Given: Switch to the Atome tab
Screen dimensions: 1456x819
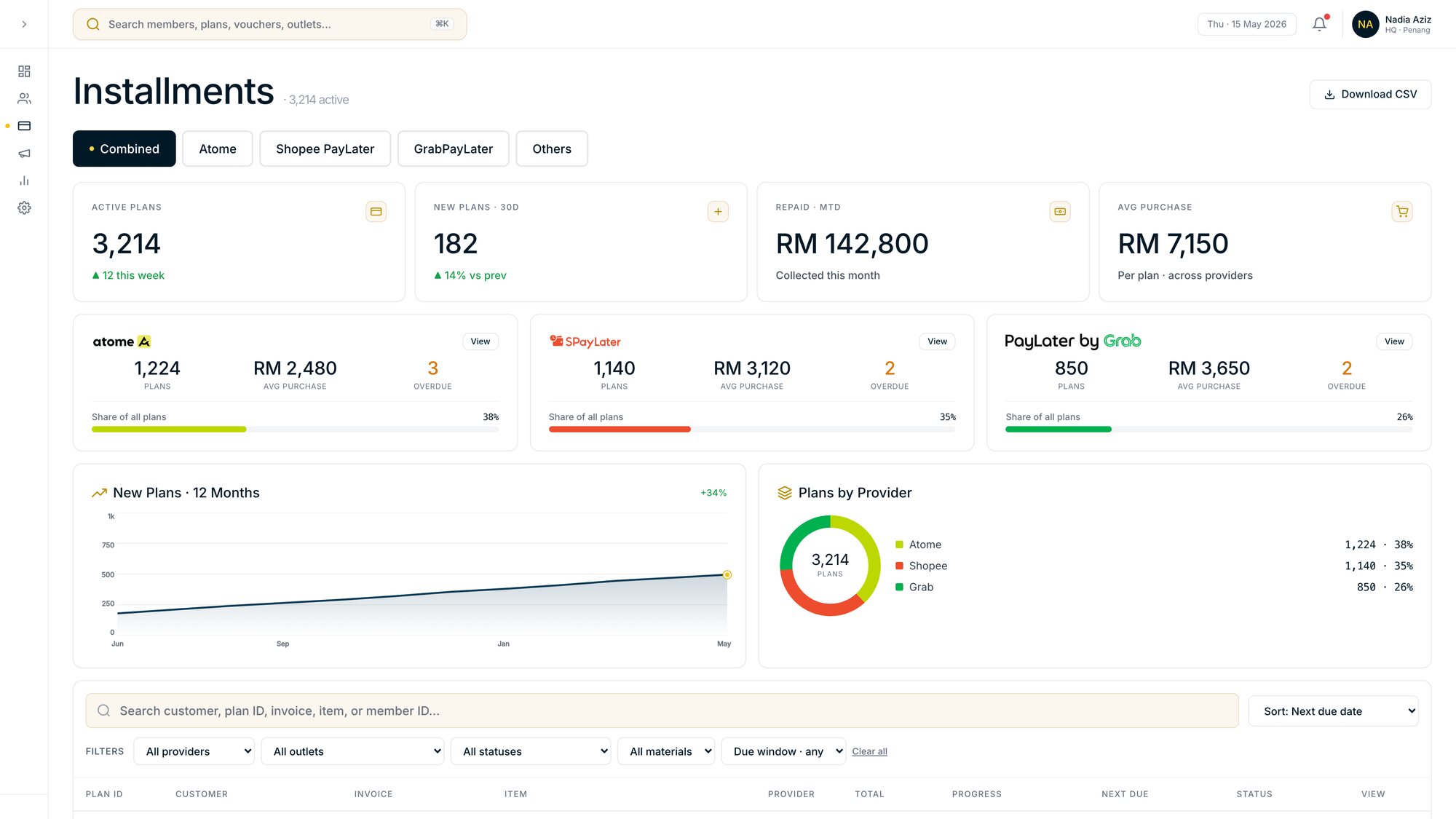Looking at the screenshot, I should [x=218, y=149].
